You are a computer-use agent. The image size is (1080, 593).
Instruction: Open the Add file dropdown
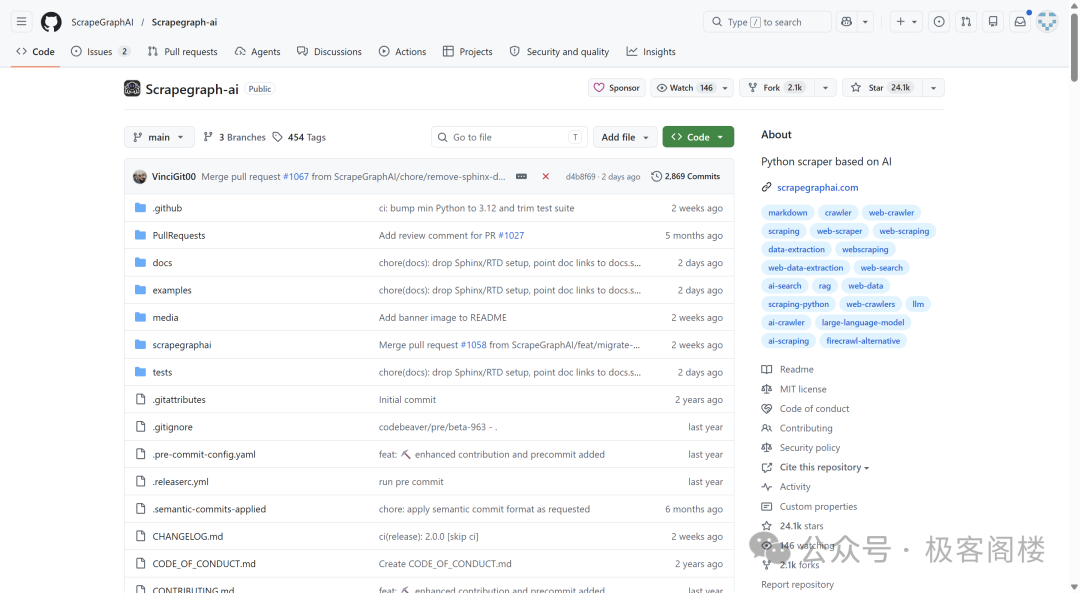(625, 137)
